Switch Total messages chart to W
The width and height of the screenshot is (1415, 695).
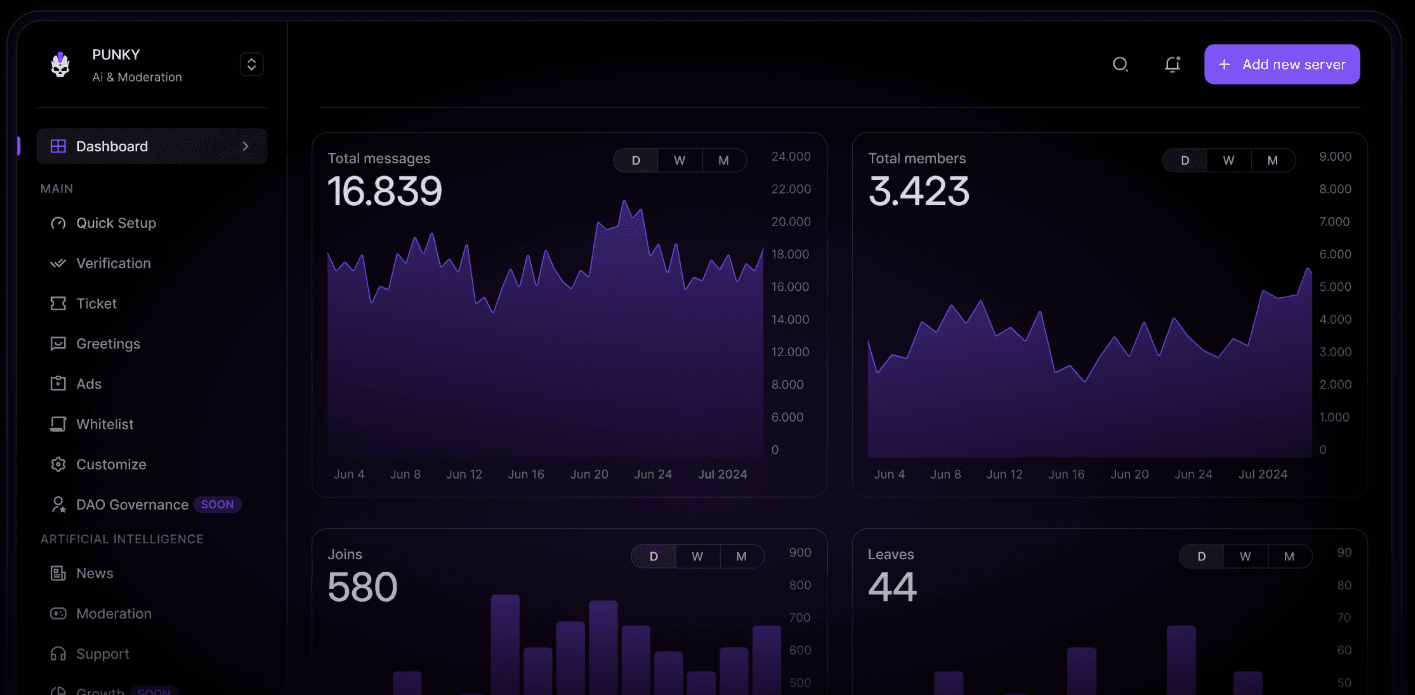[x=679, y=160]
